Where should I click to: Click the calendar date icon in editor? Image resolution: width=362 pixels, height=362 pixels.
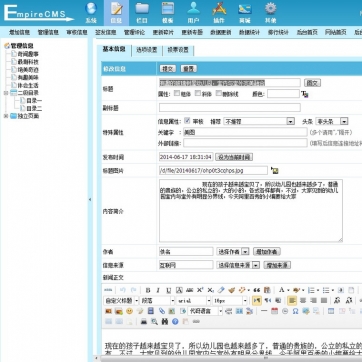coord(274,311)
